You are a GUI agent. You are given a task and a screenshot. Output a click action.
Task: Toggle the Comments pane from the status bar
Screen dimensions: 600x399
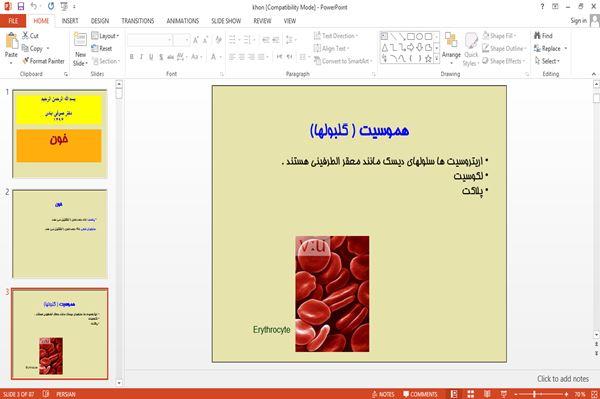(x=420, y=394)
